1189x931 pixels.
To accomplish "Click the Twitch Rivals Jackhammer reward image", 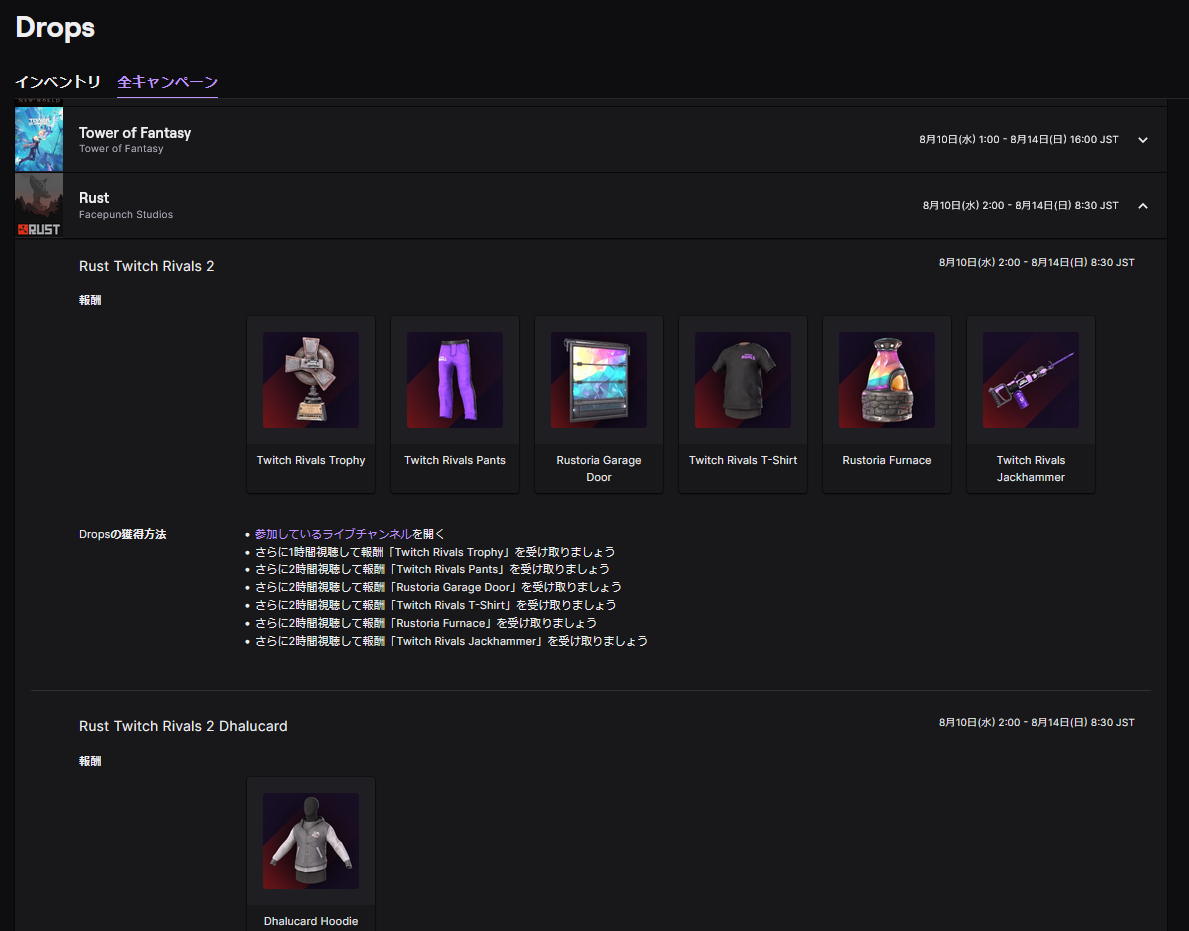I will (x=1031, y=380).
